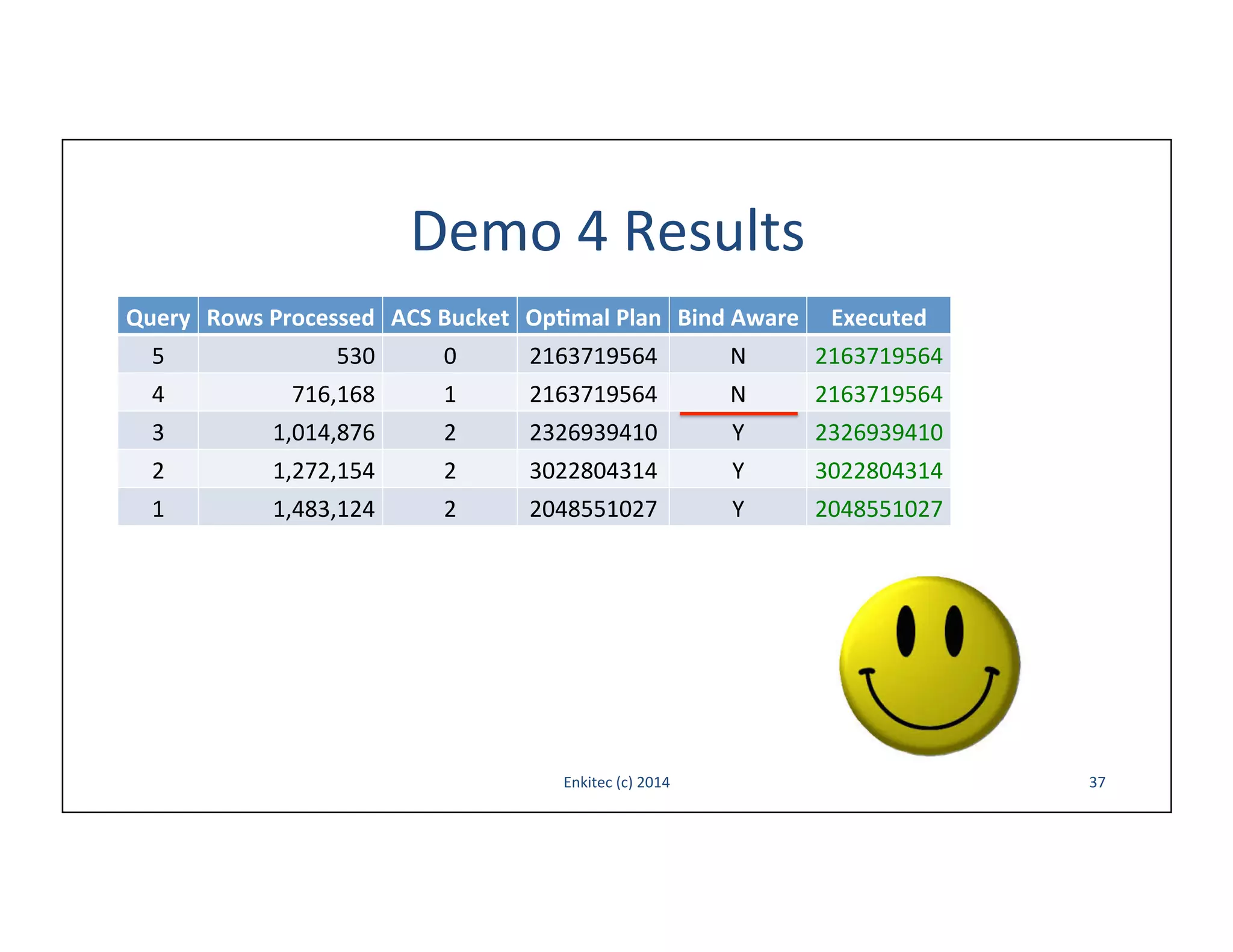Click the Rows Processed value 1,483,124
This screenshot has width=1233, height=952.
[324, 509]
